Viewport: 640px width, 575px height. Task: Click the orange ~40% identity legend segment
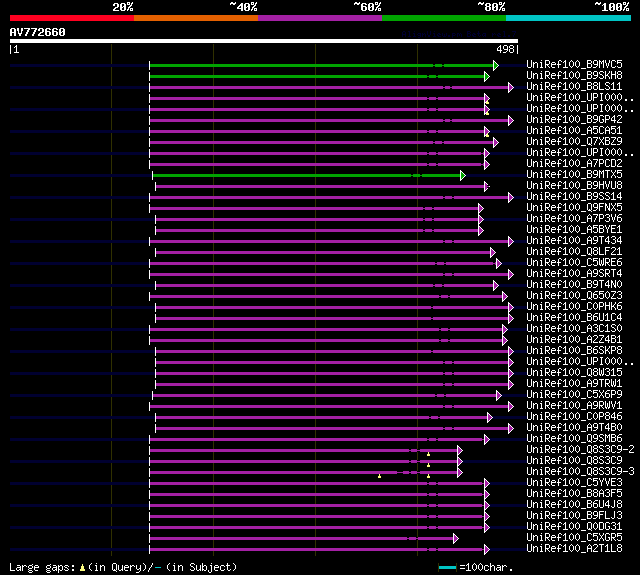tap(196, 18)
